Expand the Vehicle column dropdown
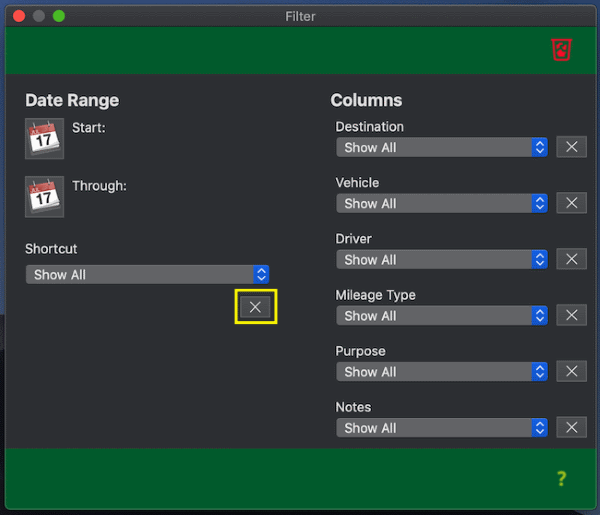Viewport: 600px width, 515px height. [442, 203]
